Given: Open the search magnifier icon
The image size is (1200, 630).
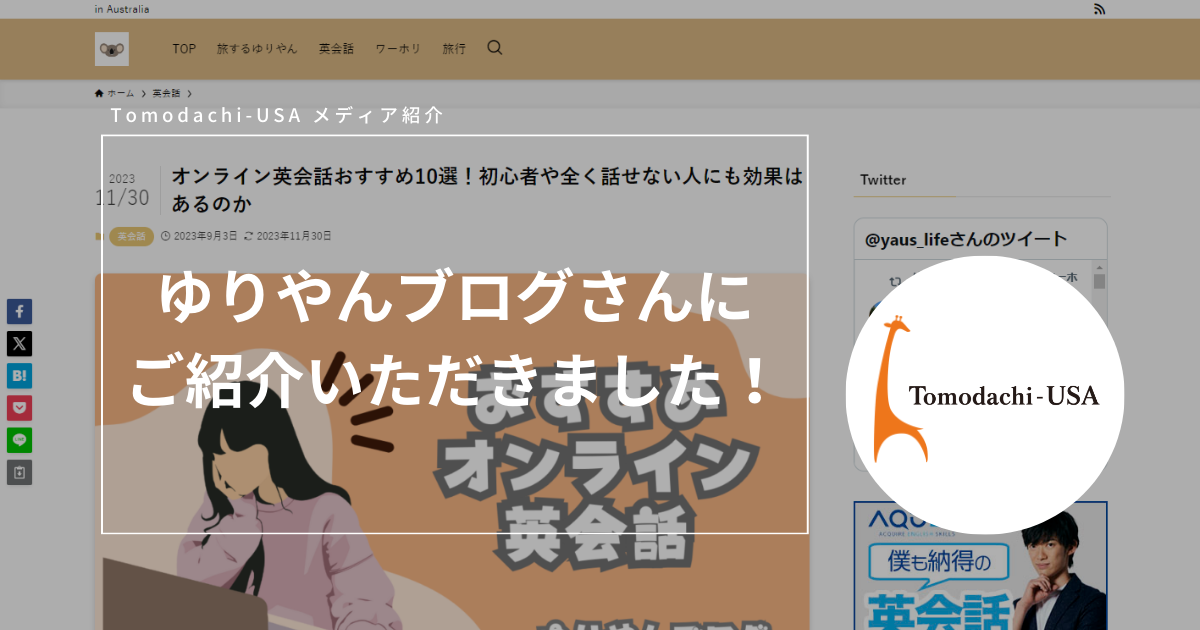Looking at the screenshot, I should point(495,48).
